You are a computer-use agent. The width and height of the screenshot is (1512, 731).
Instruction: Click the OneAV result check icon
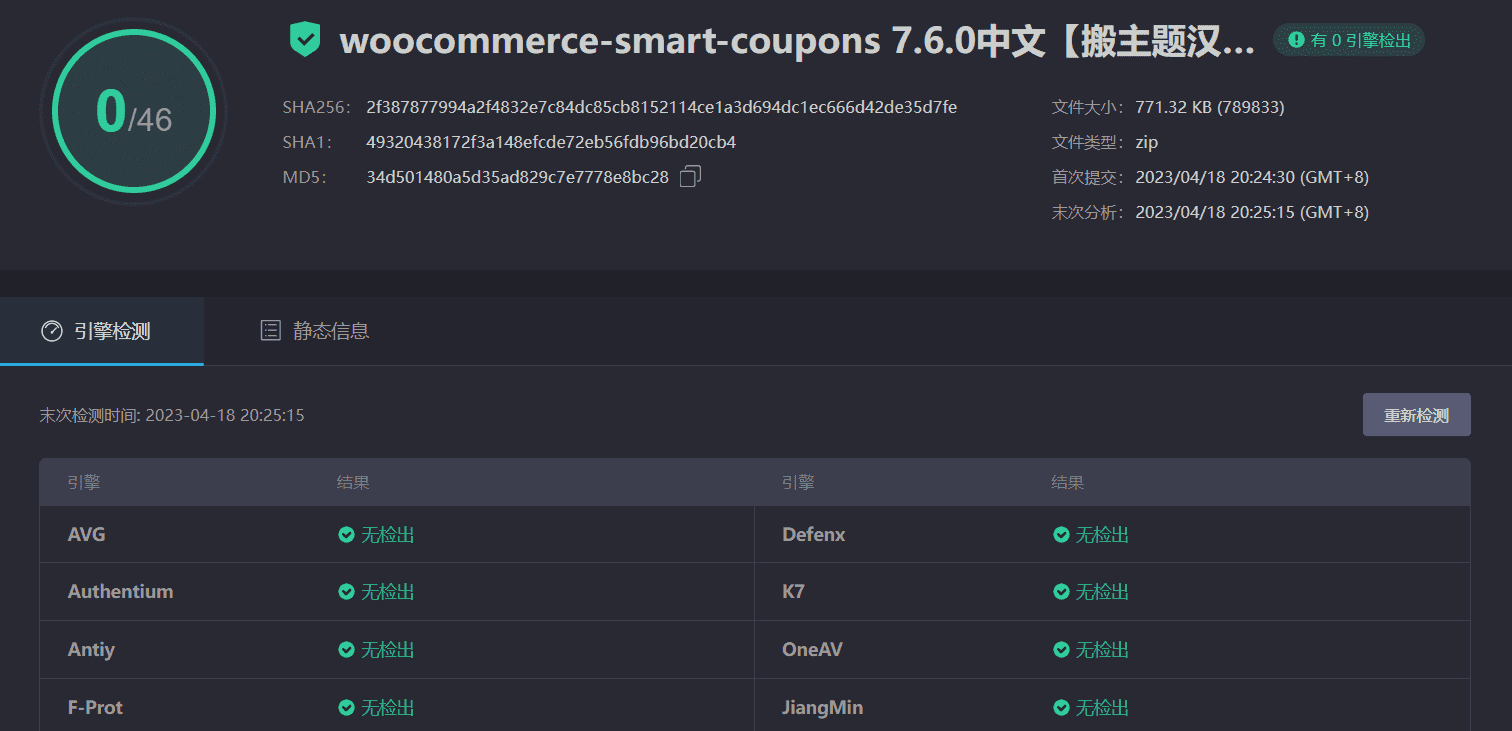click(x=1061, y=650)
